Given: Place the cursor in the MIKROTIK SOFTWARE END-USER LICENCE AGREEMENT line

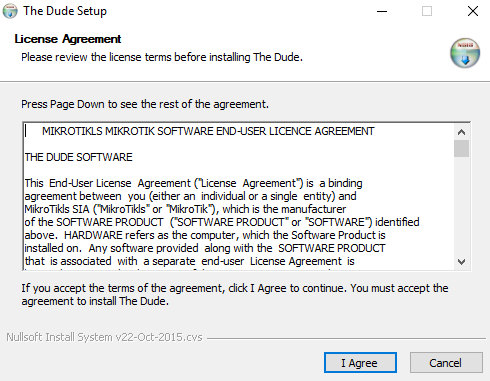Looking at the screenshot, I should [208, 131].
